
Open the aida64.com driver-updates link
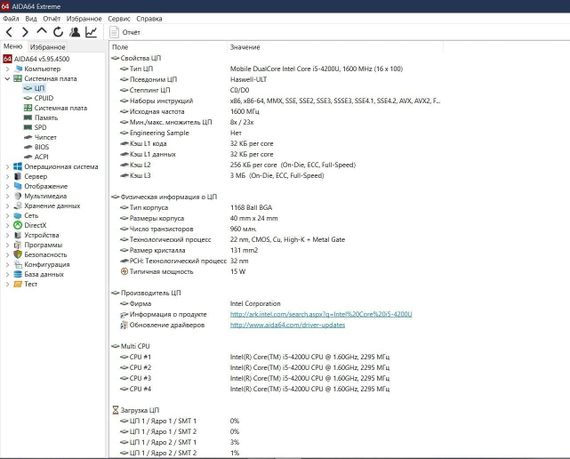point(288,325)
